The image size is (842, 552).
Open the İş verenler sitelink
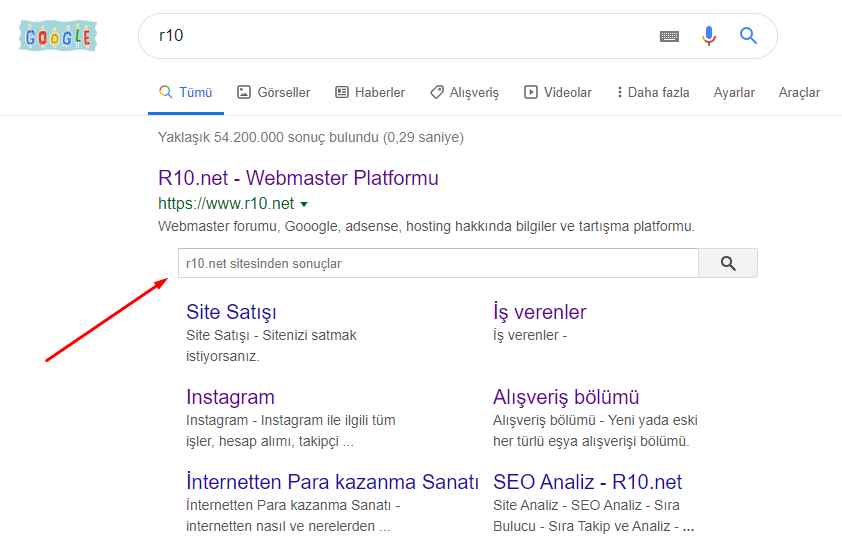point(540,312)
